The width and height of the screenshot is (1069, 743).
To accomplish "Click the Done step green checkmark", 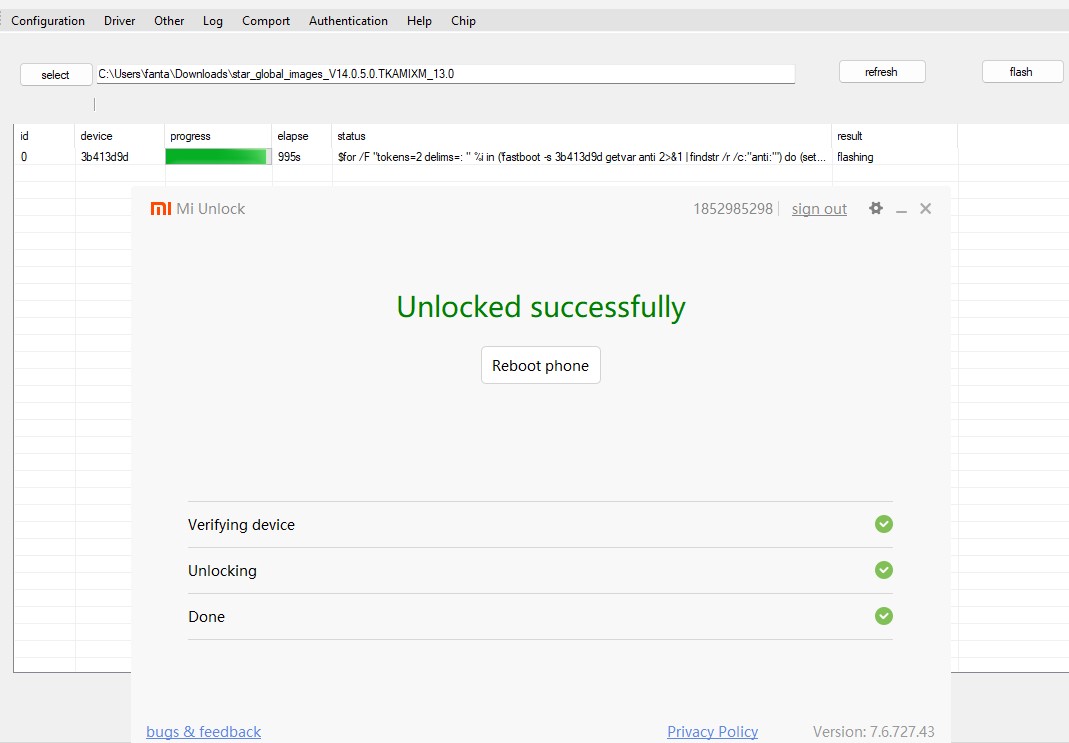I will (884, 616).
